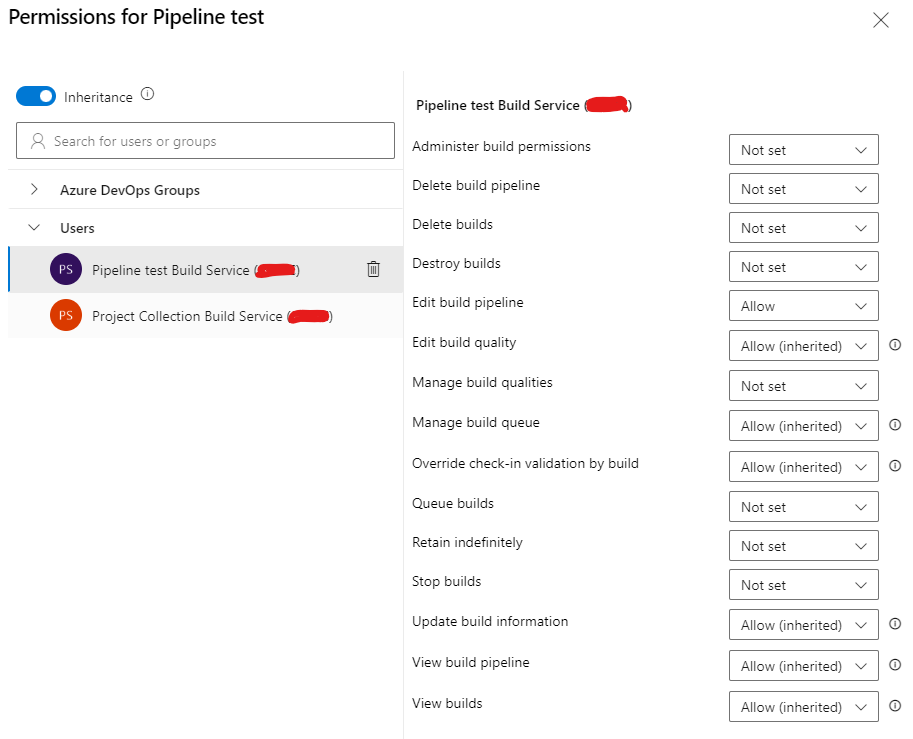
Task: Open the Queue builds permission dropdown
Action: (803, 506)
